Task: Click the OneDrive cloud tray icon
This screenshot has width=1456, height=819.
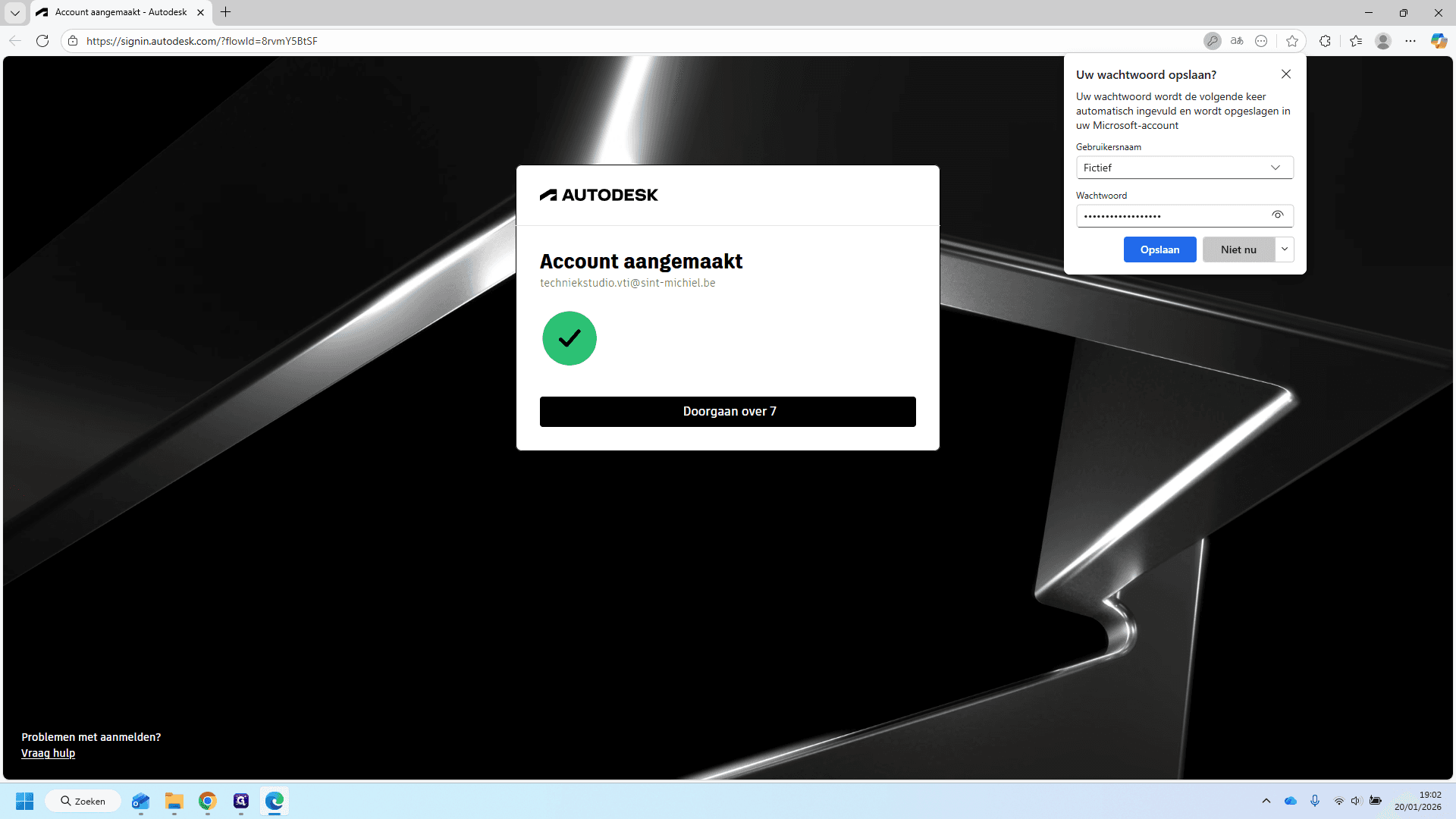Action: (x=1291, y=801)
